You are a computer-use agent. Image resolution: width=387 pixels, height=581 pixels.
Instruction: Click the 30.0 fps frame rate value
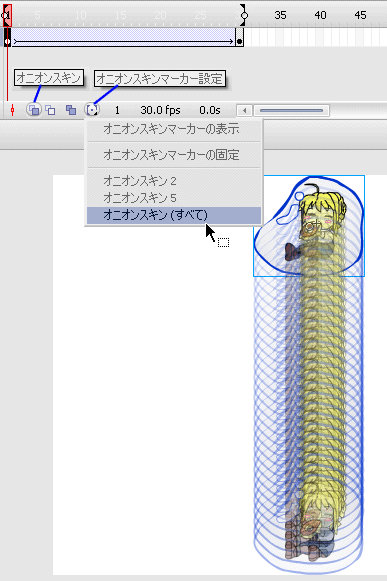click(x=160, y=110)
